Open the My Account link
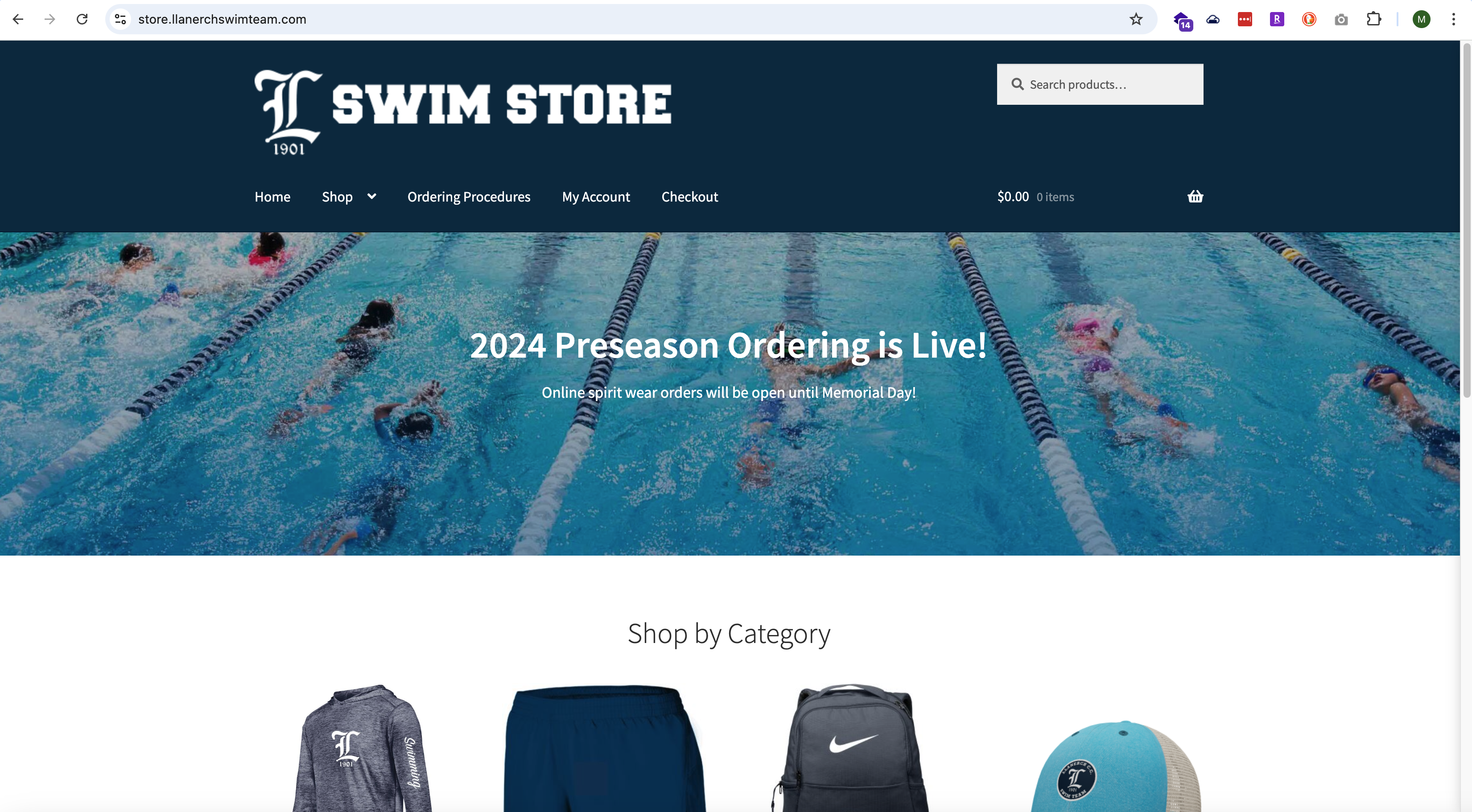Screen dimensions: 1472x812 (x=596, y=197)
